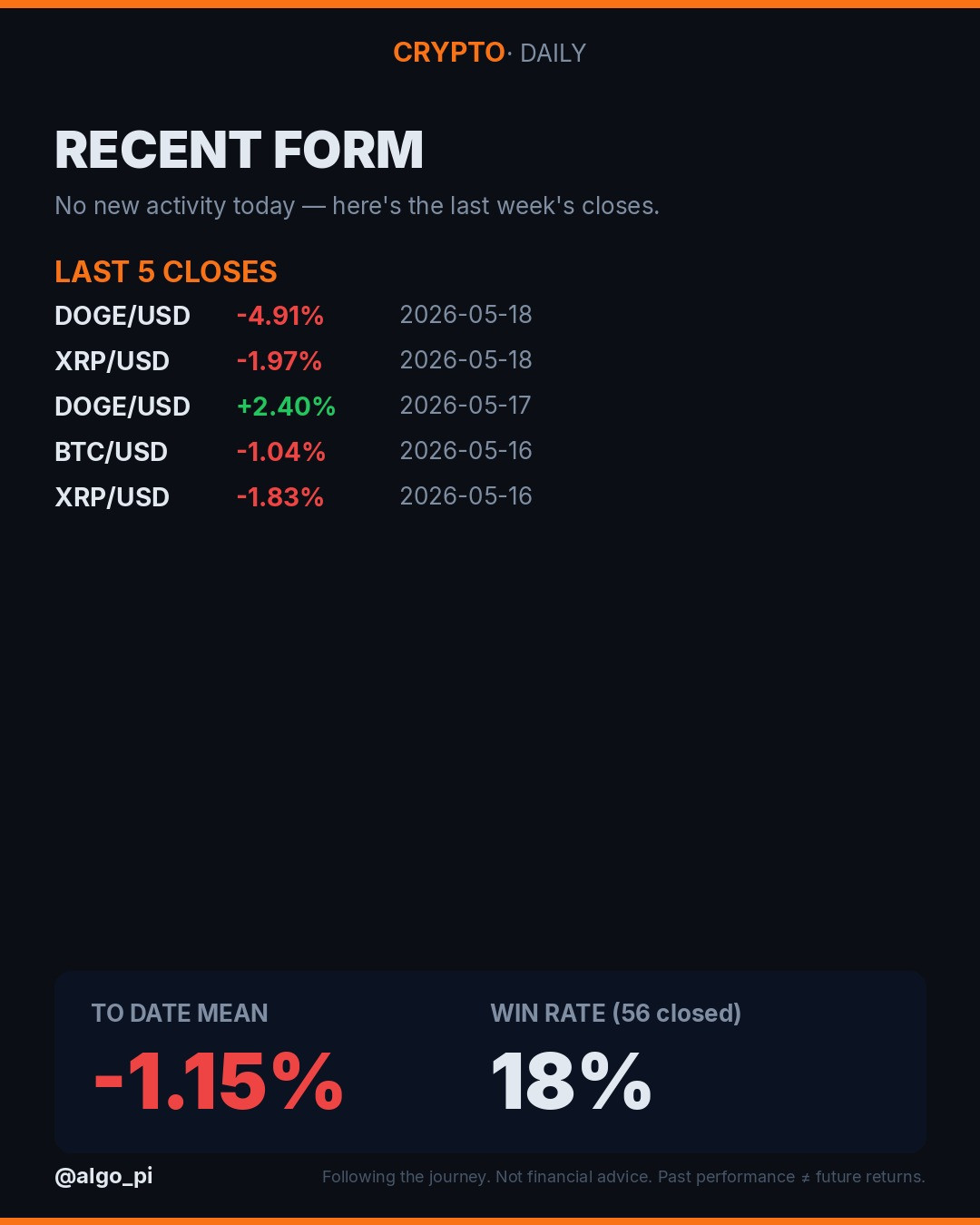Open the @algo_pi handle
980x1225 pixels.
(103, 1176)
